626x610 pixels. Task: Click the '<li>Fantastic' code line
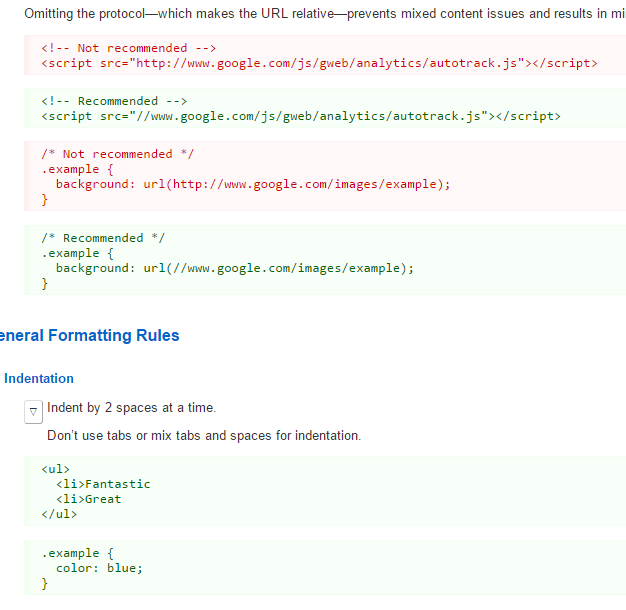[x=103, y=484]
